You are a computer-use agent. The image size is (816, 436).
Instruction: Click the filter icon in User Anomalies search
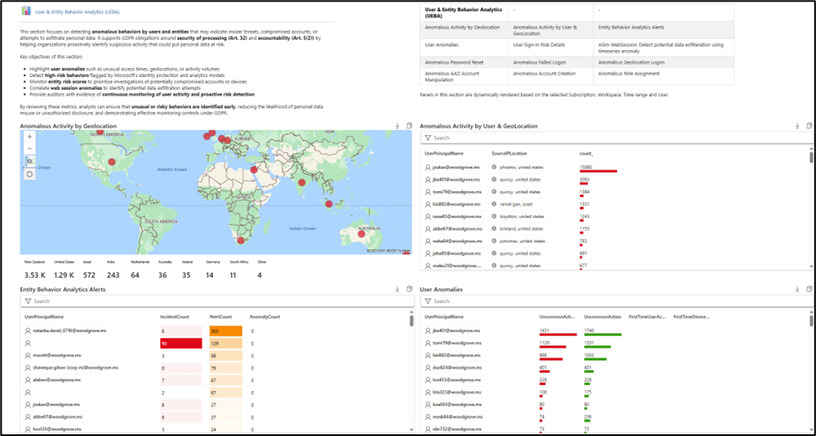[x=428, y=301]
